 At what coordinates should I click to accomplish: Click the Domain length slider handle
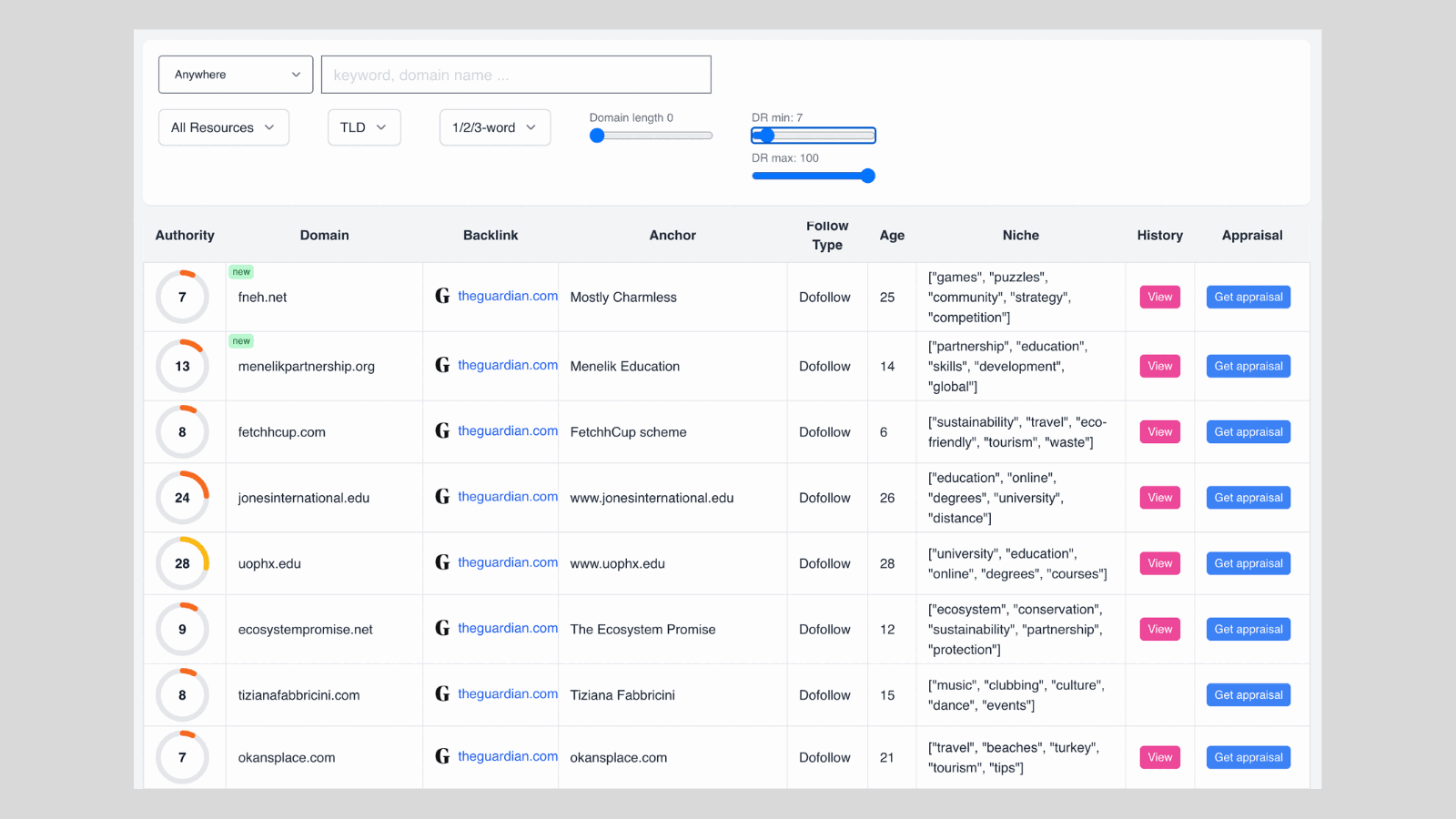(597, 136)
